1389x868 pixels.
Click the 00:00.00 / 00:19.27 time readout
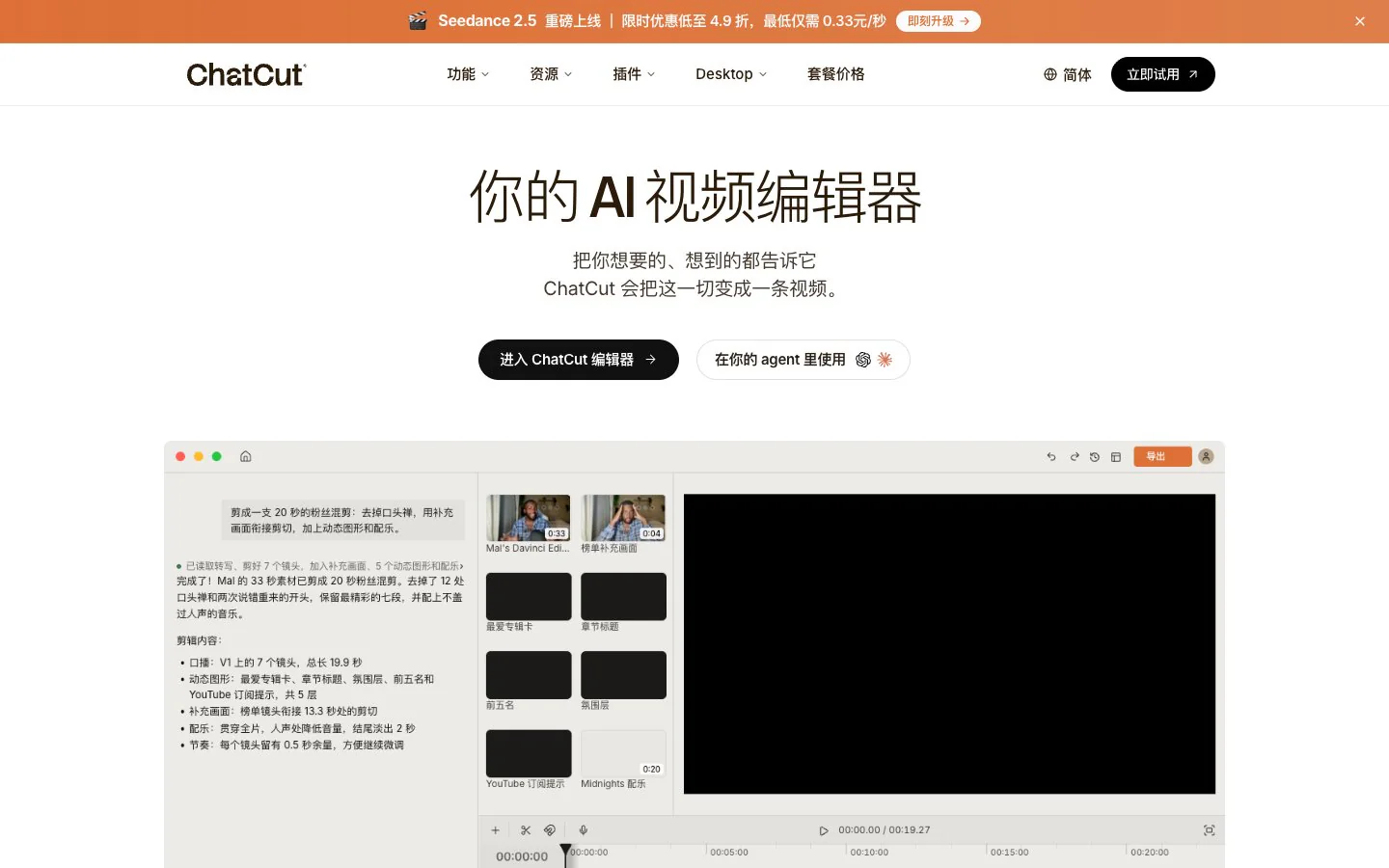(x=885, y=830)
